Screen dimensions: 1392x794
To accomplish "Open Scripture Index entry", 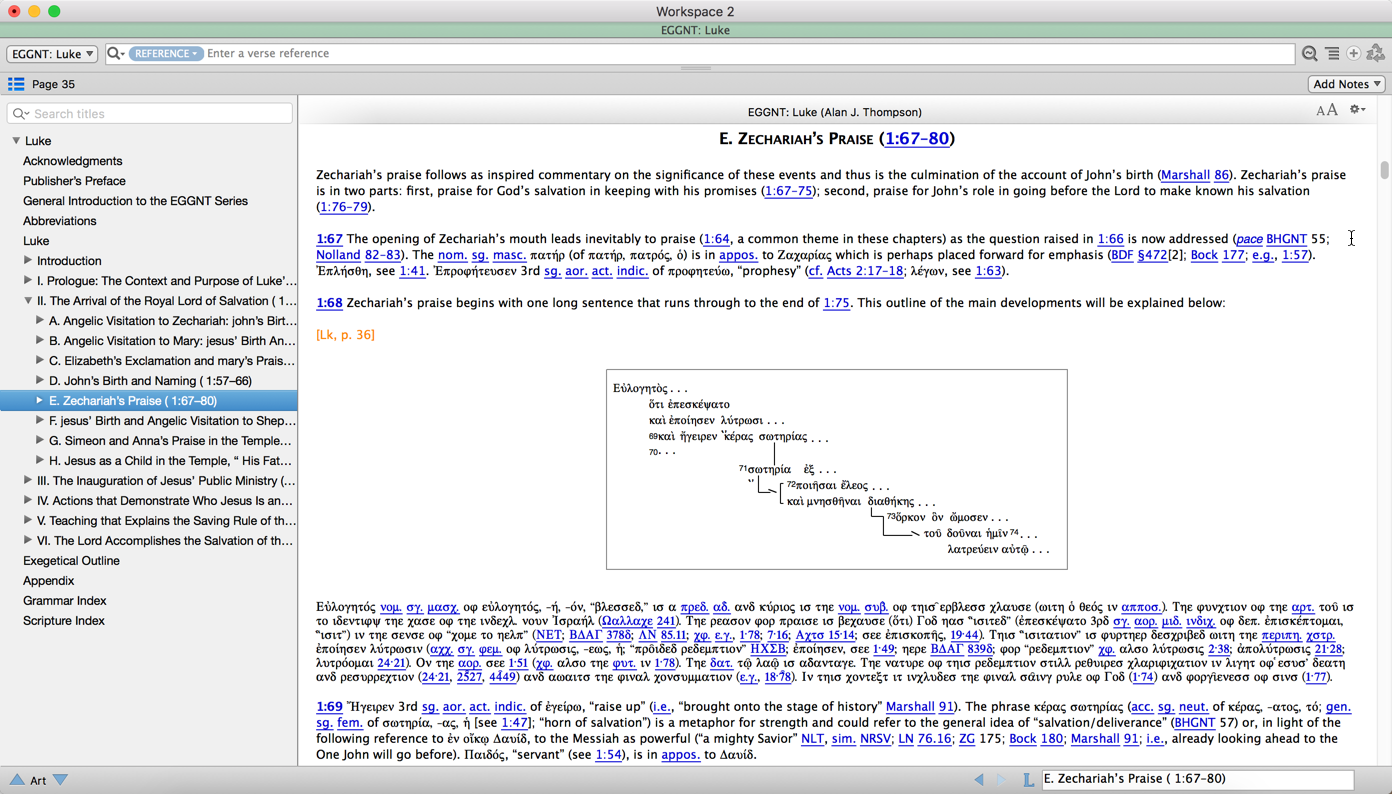I will point(64,621).
